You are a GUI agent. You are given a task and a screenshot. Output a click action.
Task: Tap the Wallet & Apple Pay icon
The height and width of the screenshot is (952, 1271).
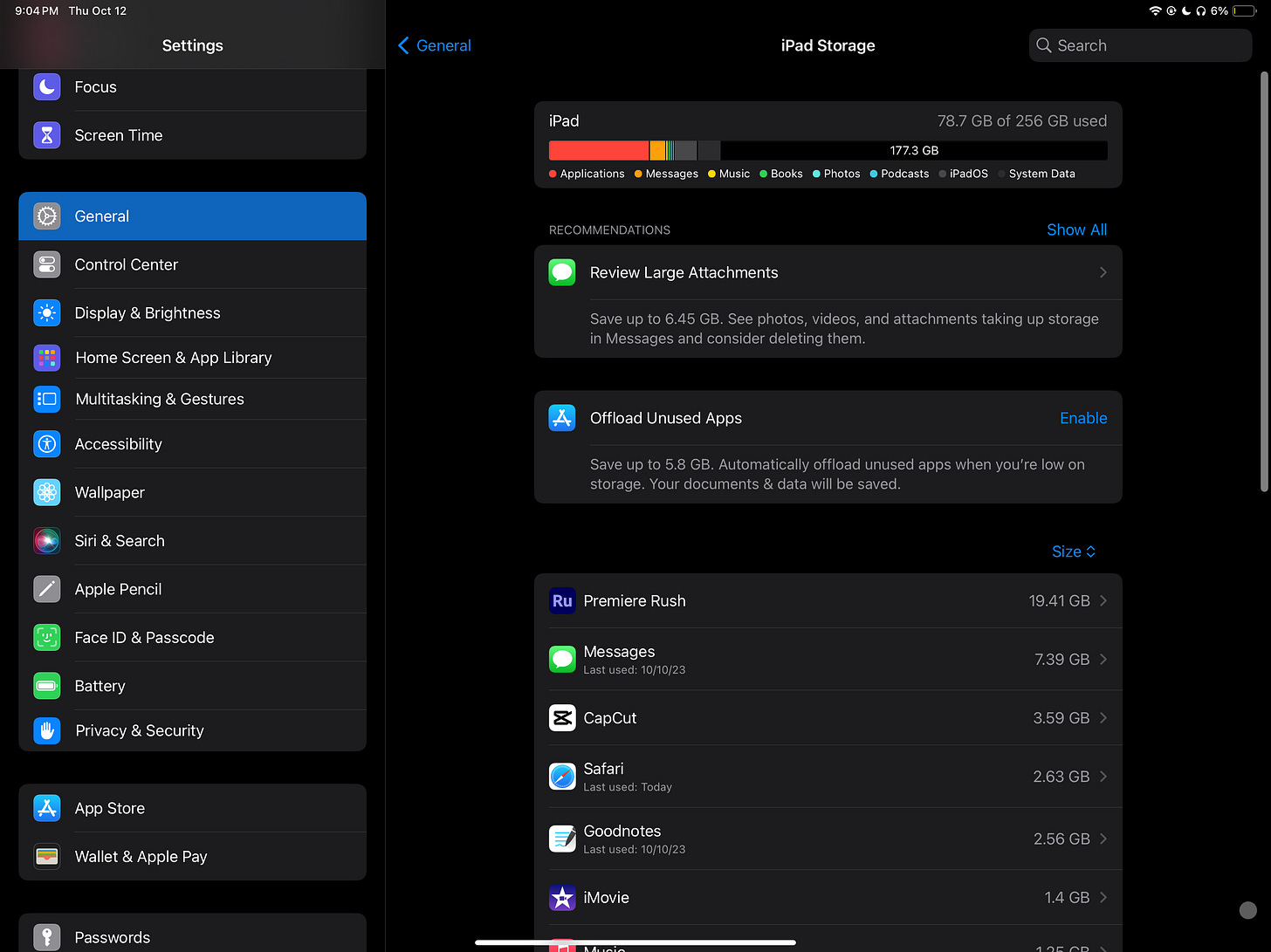[47, 857]
